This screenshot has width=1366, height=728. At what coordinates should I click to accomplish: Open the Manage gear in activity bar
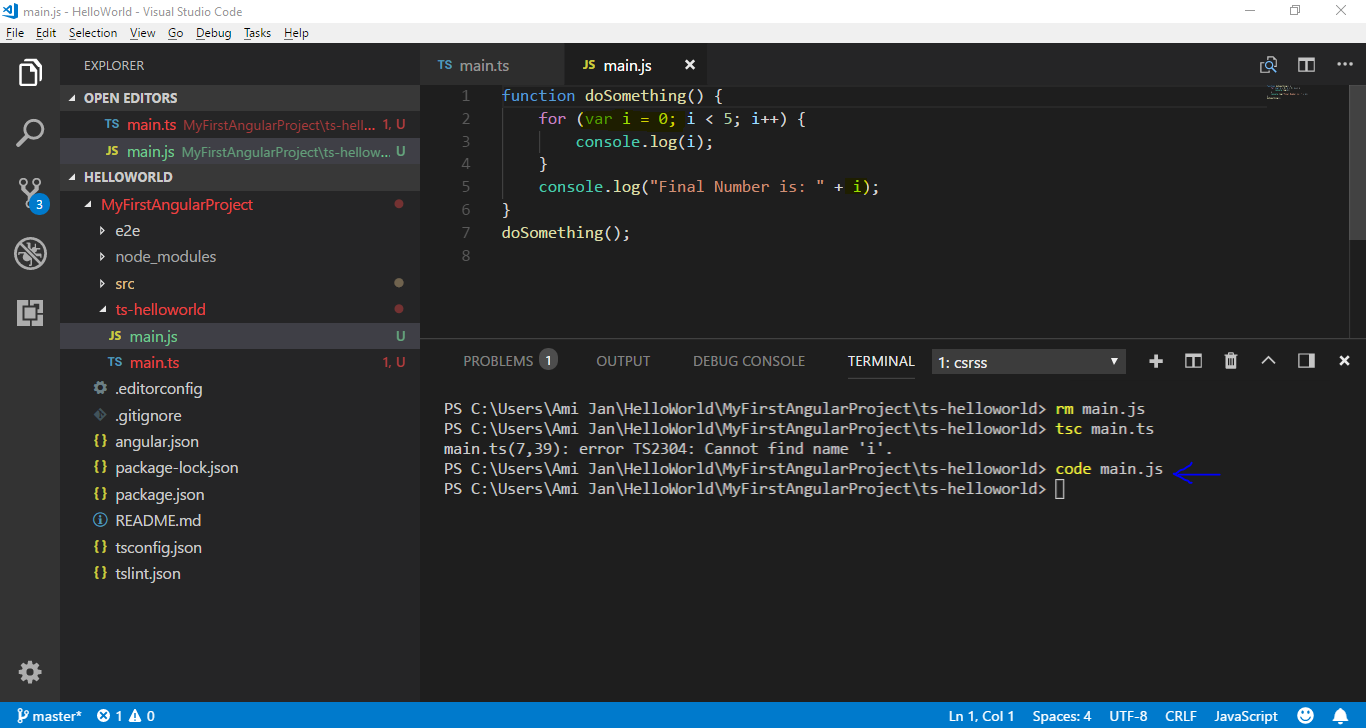coord(30,672)
